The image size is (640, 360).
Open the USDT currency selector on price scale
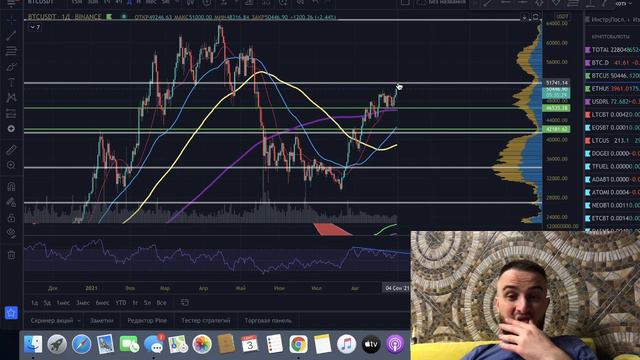pyautogui.click(x=562, y=17)
